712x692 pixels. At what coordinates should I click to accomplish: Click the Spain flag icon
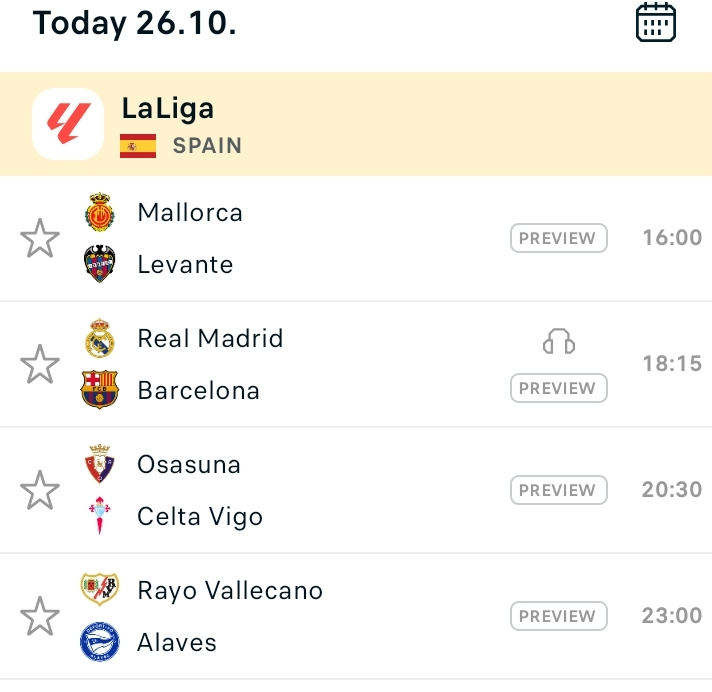pos(138,146)
